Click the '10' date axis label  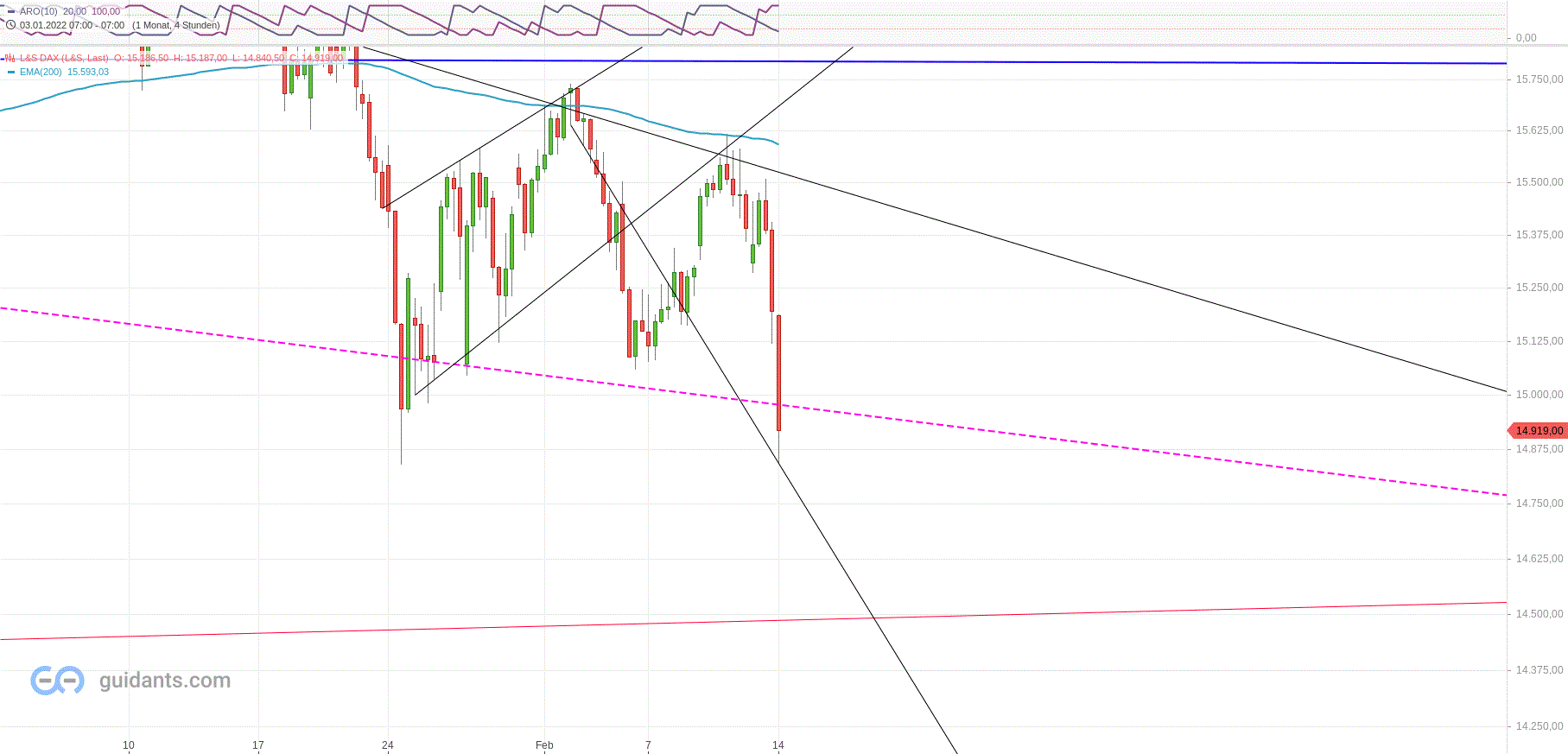point(129,744)
